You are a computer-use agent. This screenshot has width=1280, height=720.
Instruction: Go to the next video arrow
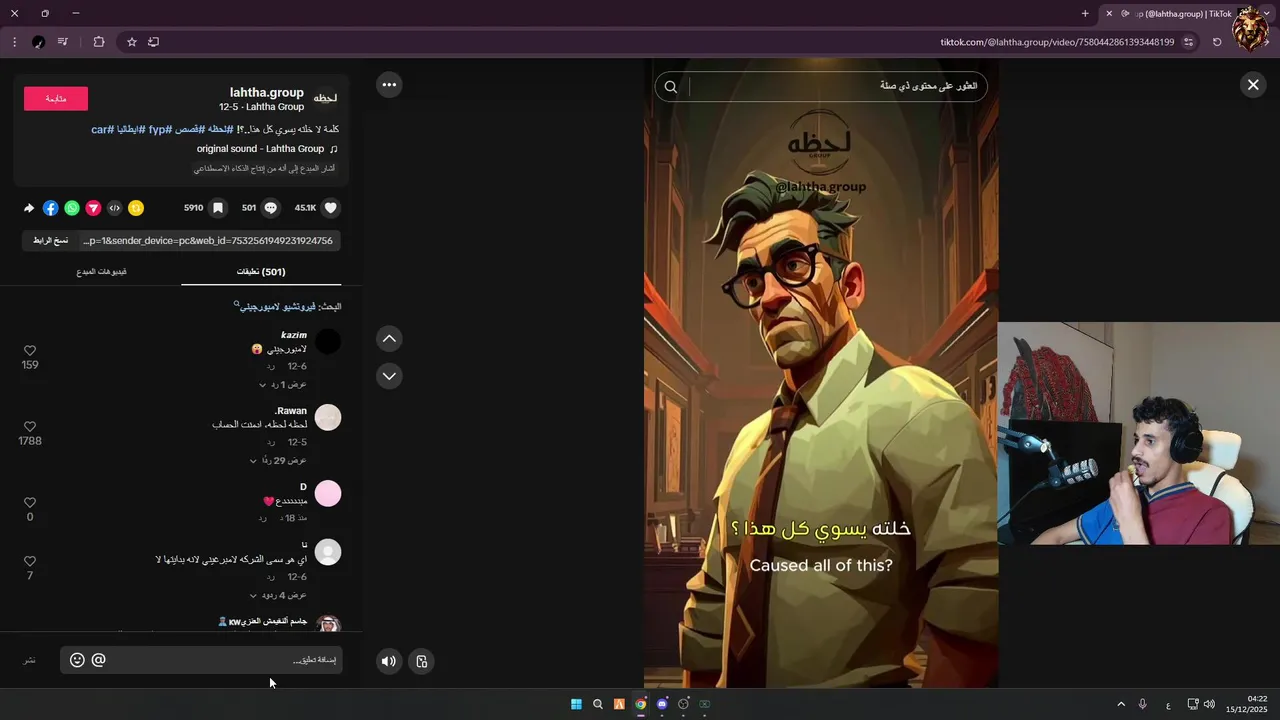pyautogui.click(x=389, y=376)
